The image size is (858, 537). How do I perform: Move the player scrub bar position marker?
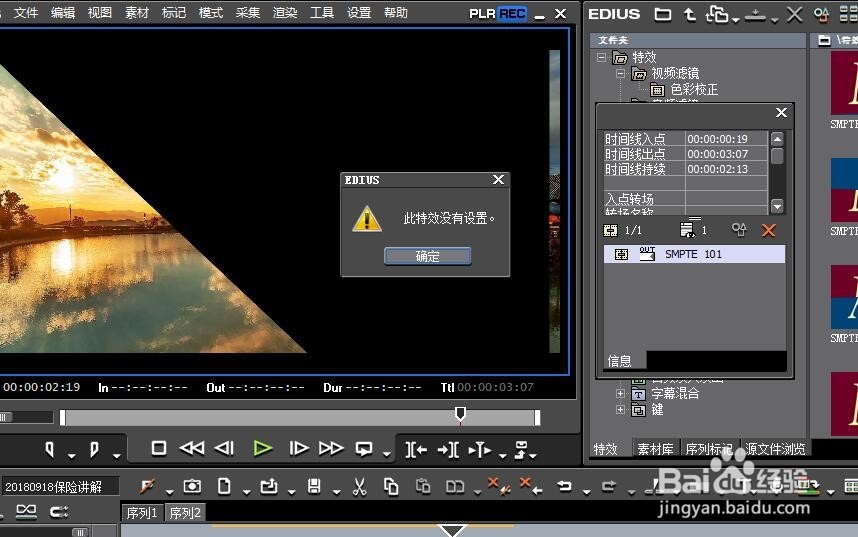click(x=460, y=414)
